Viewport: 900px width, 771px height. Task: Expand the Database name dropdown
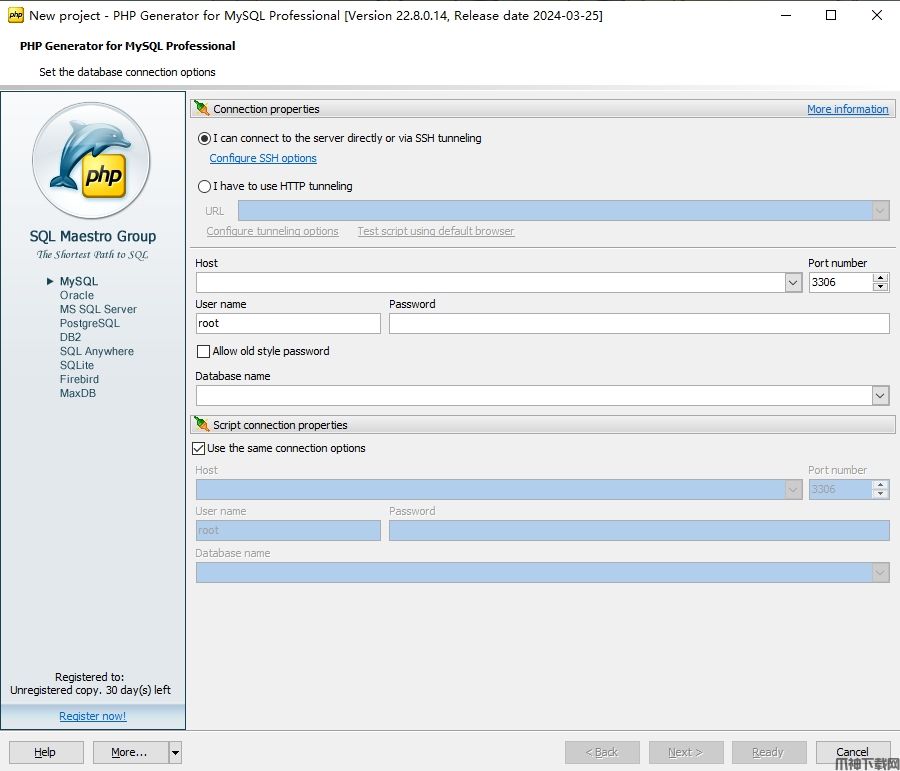(x=880, y=396)
